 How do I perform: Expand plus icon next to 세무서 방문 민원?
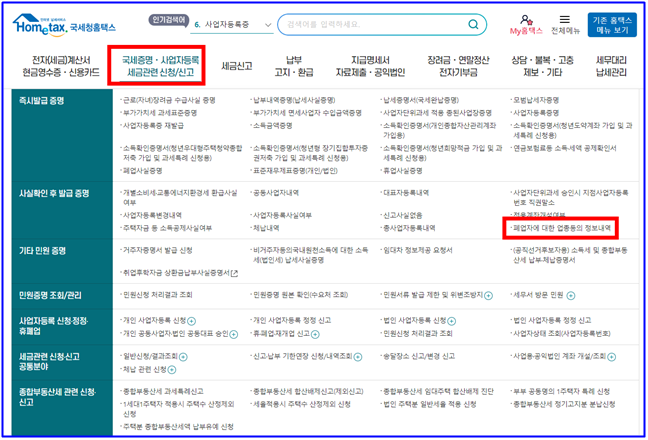(571, 295)
